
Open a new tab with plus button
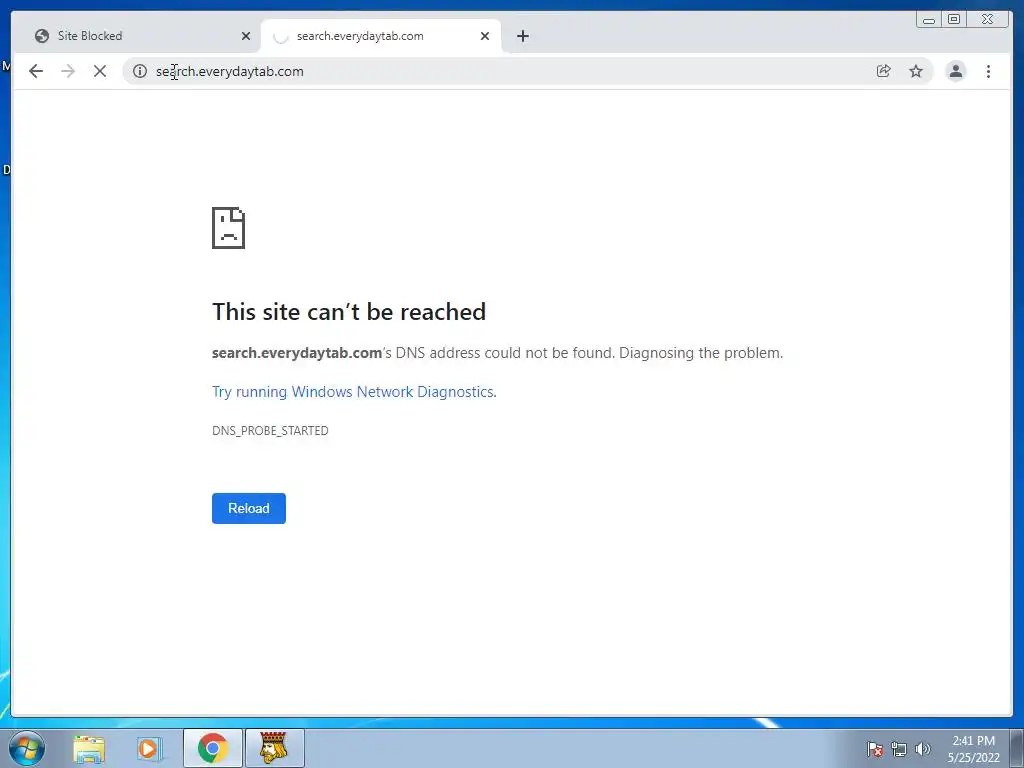coord(522,36)
